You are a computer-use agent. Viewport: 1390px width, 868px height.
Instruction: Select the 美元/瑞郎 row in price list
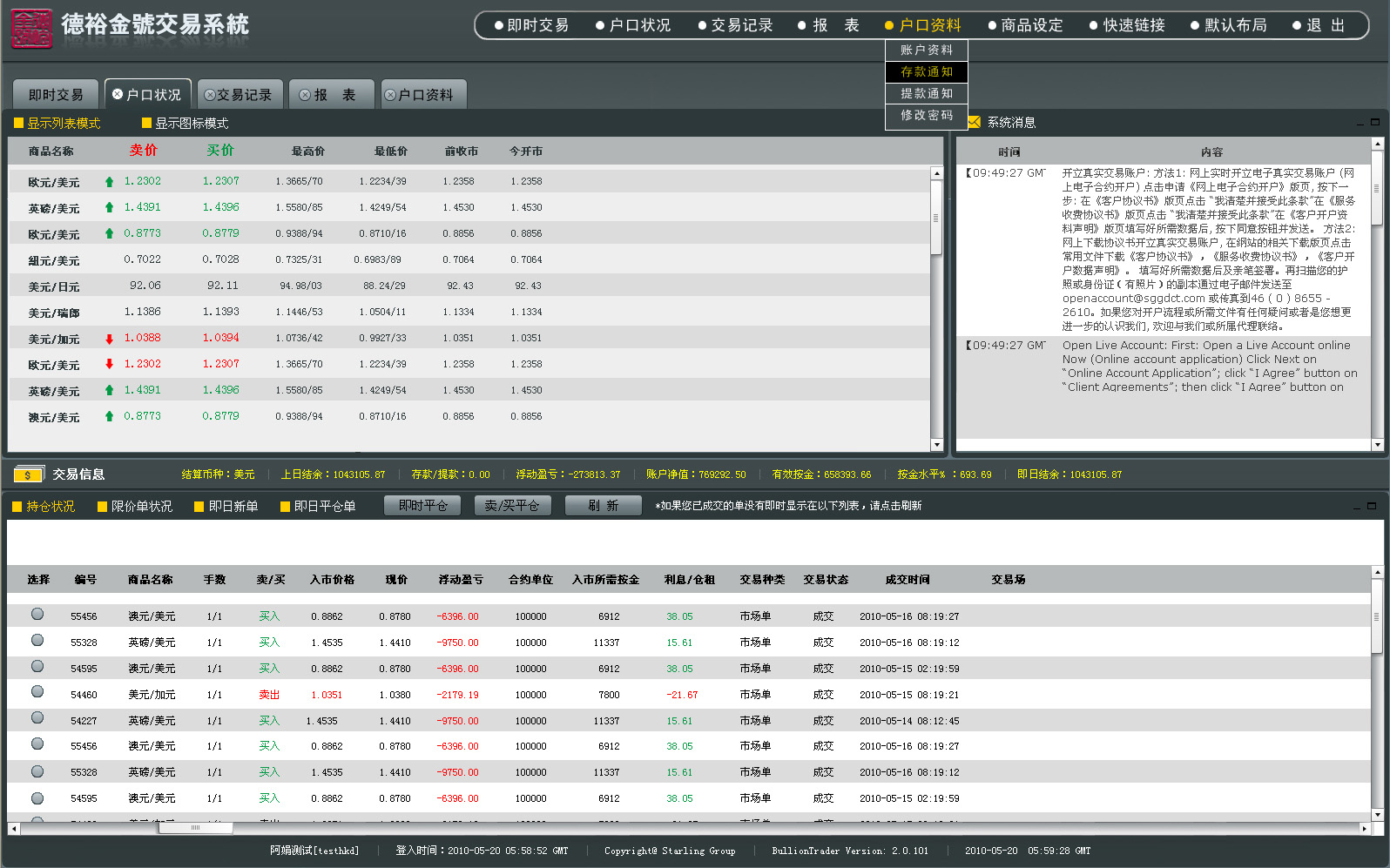pyautogui.click(x=469, y=312)
